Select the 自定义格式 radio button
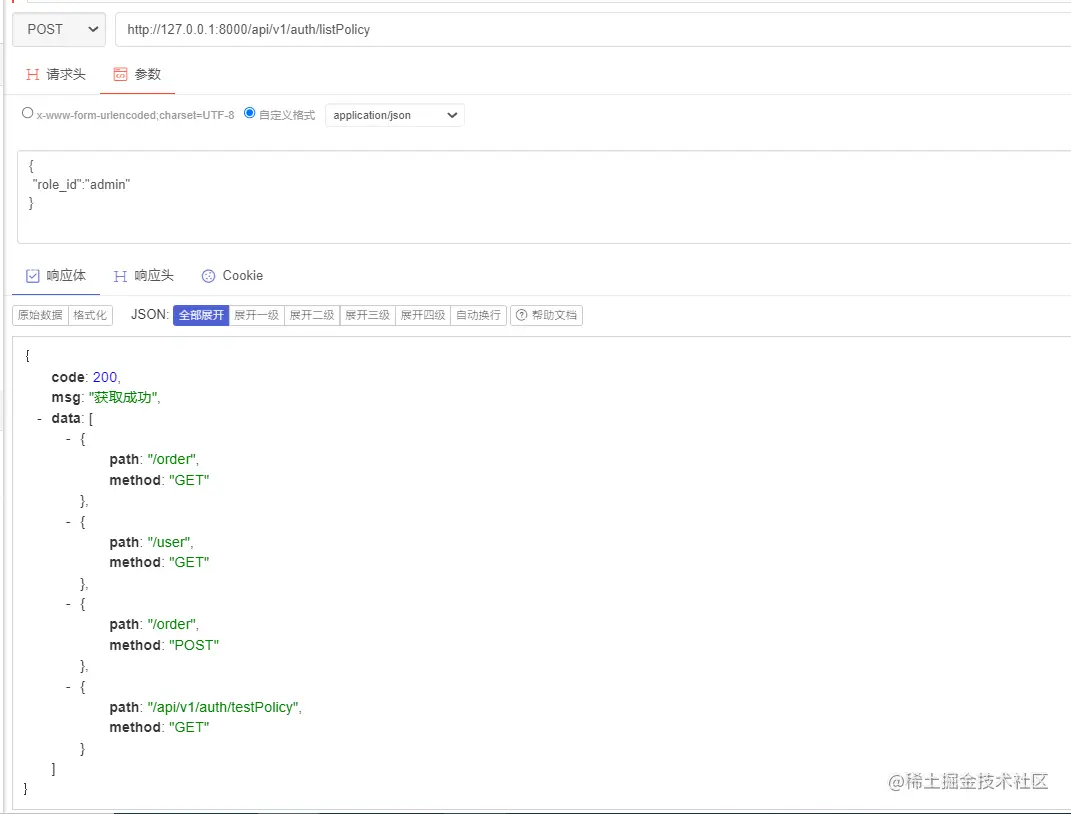The image size is (1071, 814). 249,112
